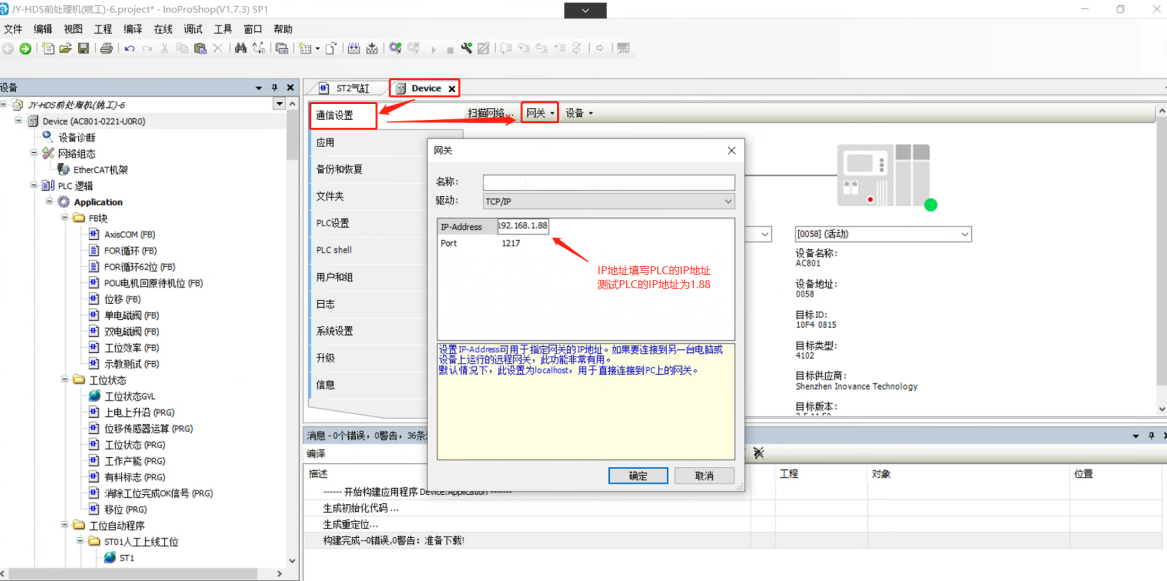Click the wrench tool icon in toolbar
The width and height of the screenshot is (1167, 581).
(466, 48)
